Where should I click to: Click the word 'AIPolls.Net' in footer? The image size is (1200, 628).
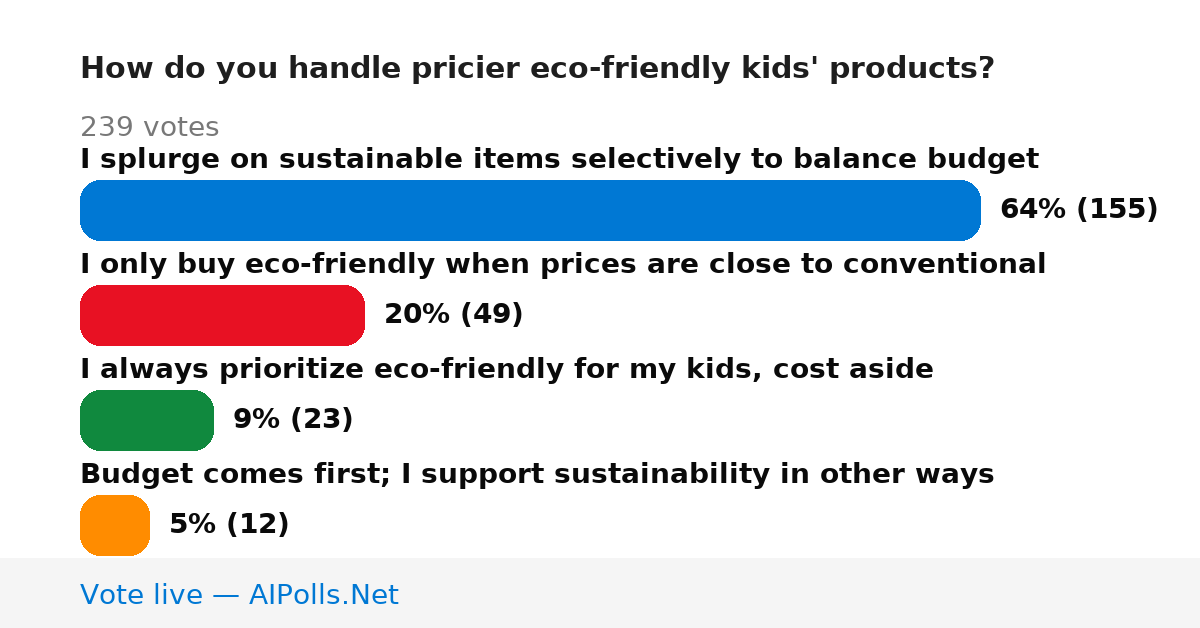point(324,595)
